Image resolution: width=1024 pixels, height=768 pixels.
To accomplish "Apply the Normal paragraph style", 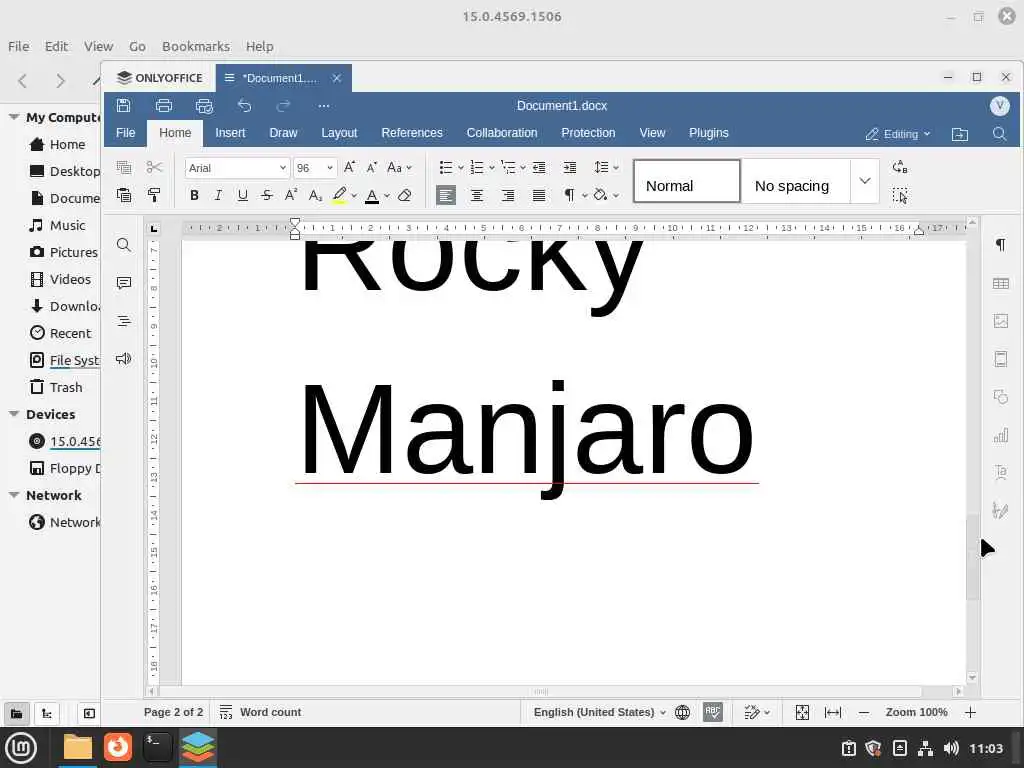I will pyautogui.click(x=687, y=181).
